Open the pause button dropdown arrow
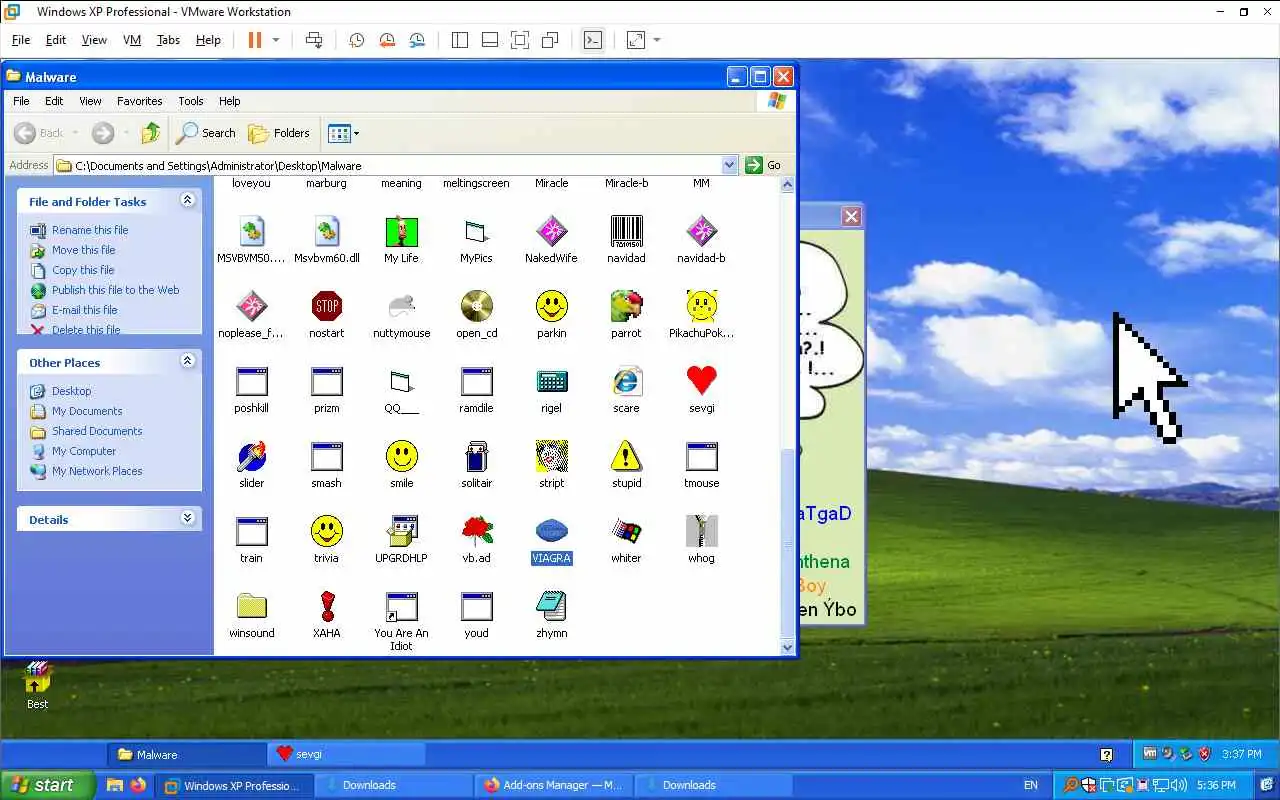The image size is (1280, 800). pos(276,40)
